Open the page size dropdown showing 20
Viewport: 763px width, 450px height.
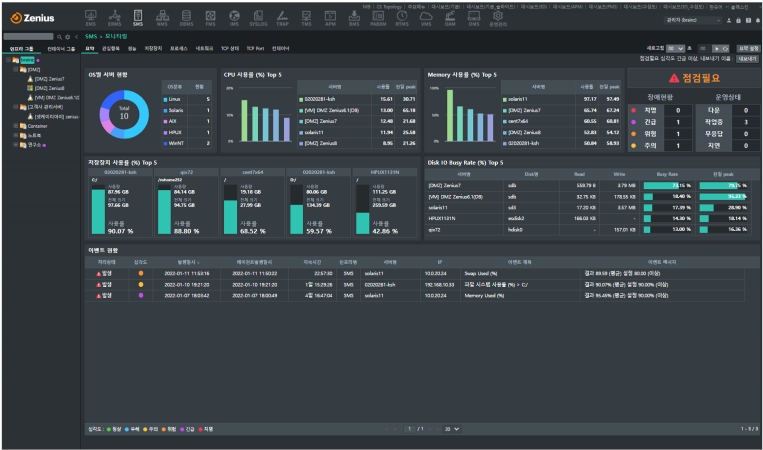tap(452, 428)
